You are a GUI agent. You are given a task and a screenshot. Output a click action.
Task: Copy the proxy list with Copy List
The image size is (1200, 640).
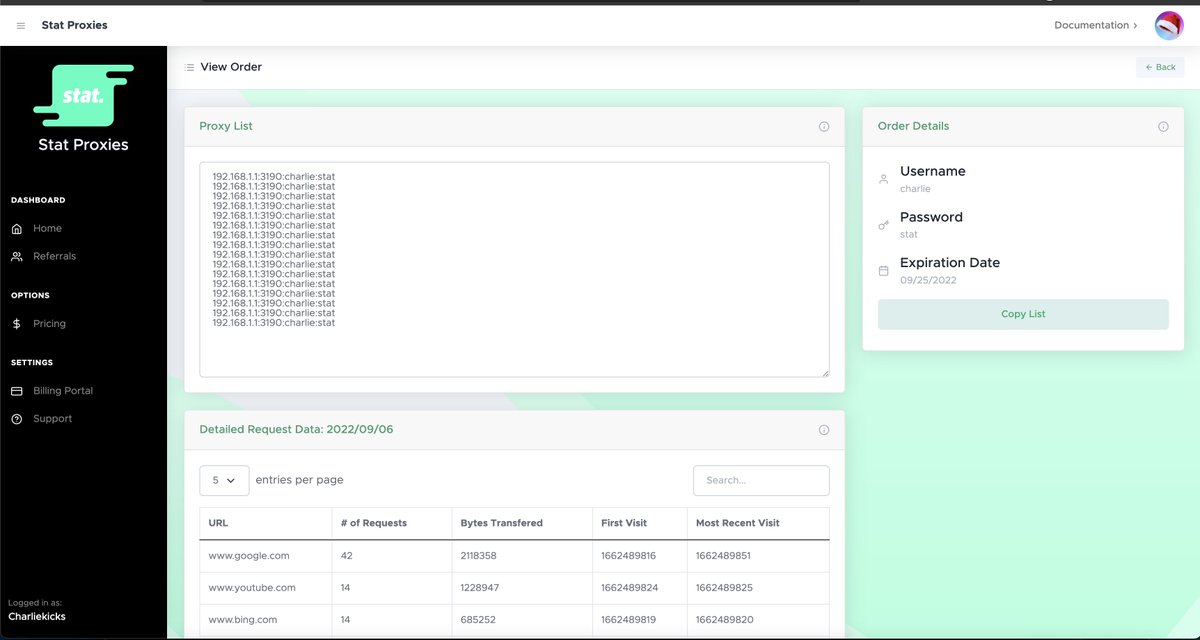pos(1023,314)
